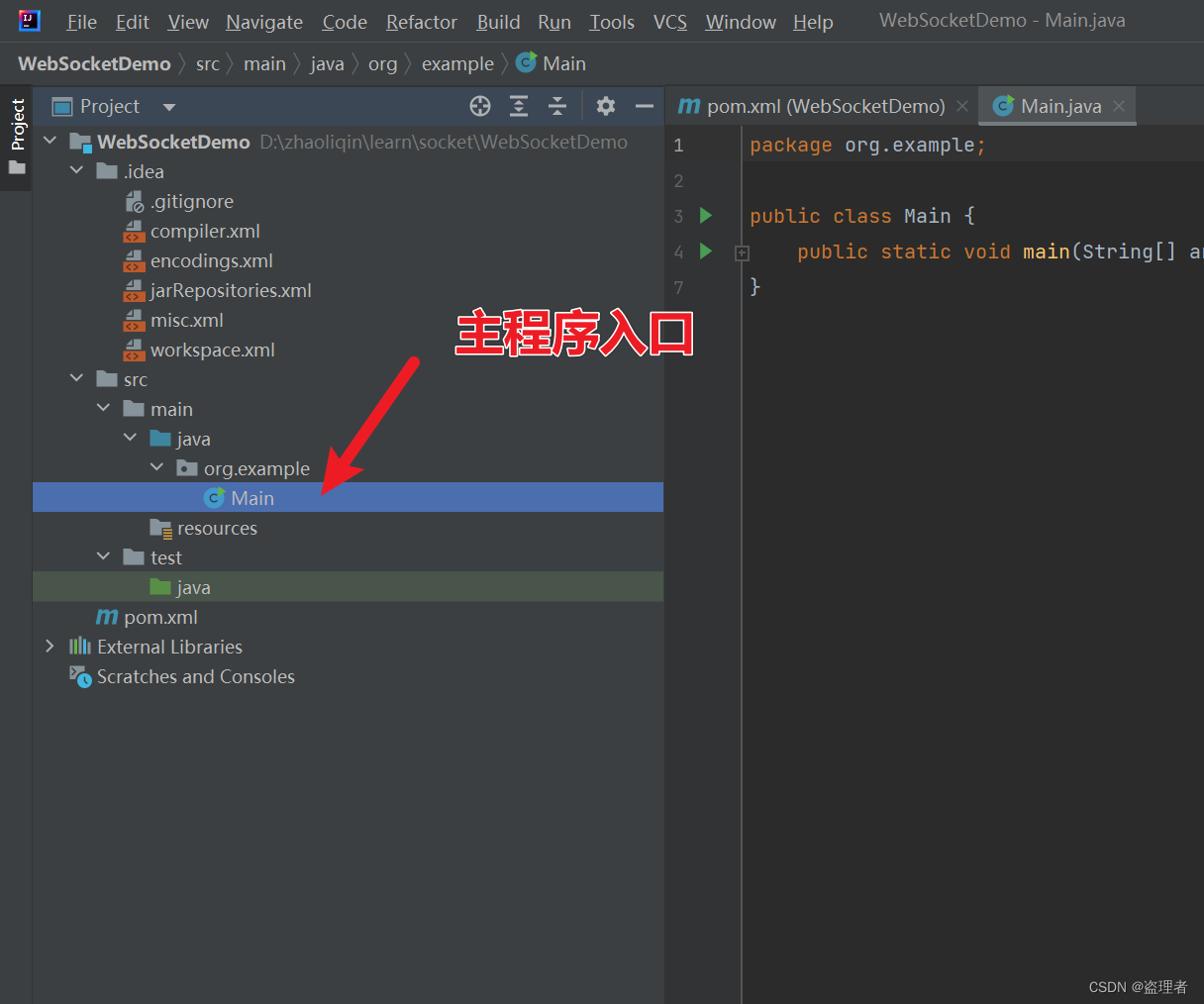Select encodings.xml in the tree
Screen dimensions: 1204x1004
point(212,260)
